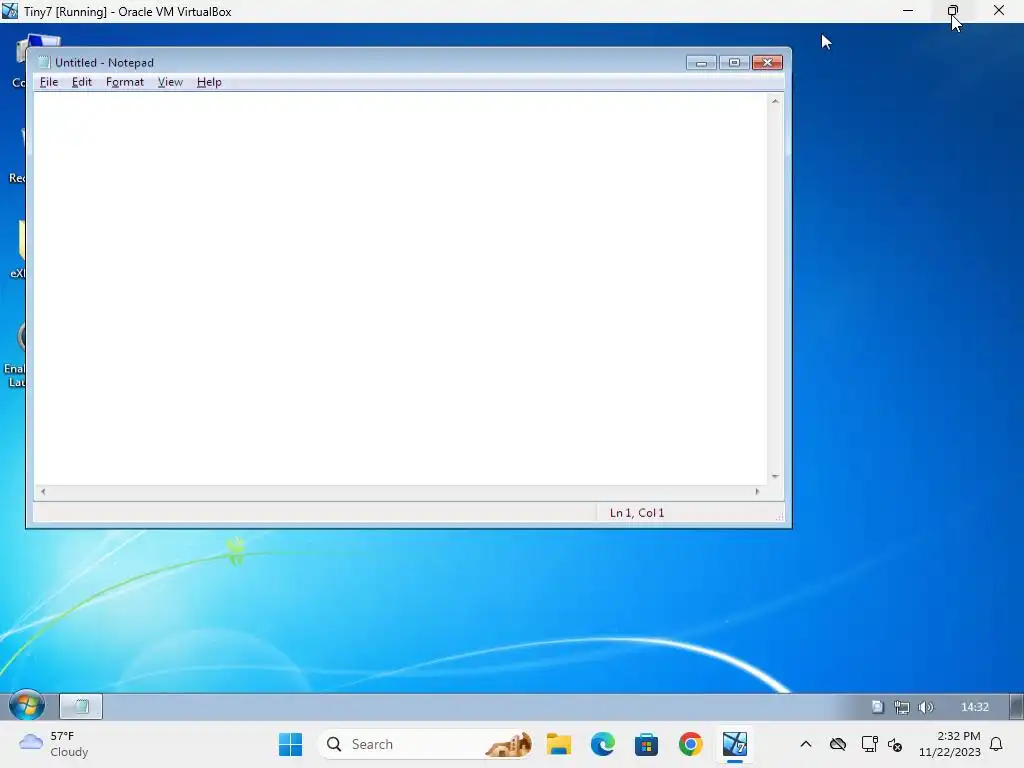Click the host taskbar Search box
Image resolution: width=1024 pixels, height=768 pixels.
[x=426, y=744]
